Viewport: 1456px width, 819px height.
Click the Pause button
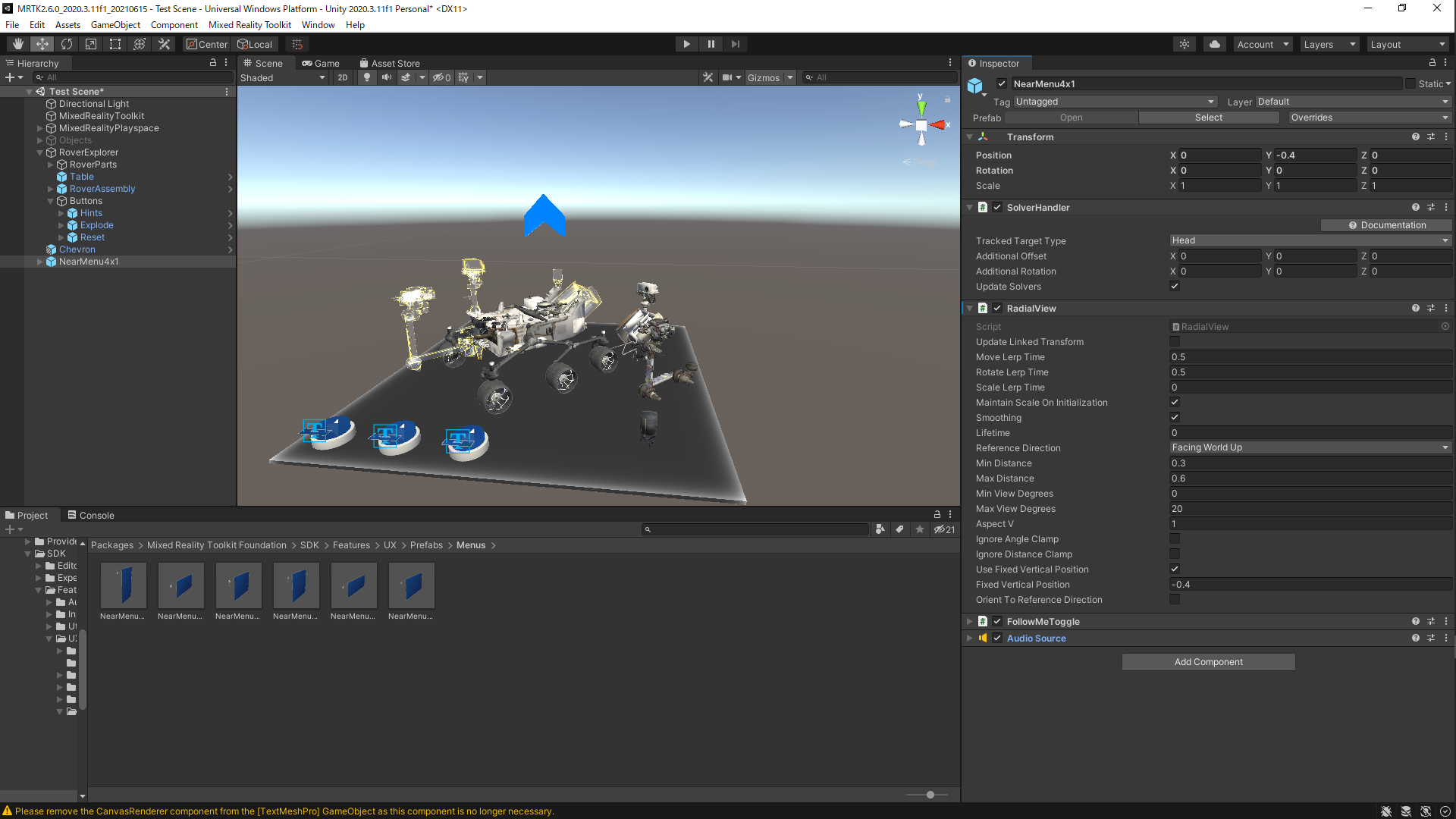point(711,44)
